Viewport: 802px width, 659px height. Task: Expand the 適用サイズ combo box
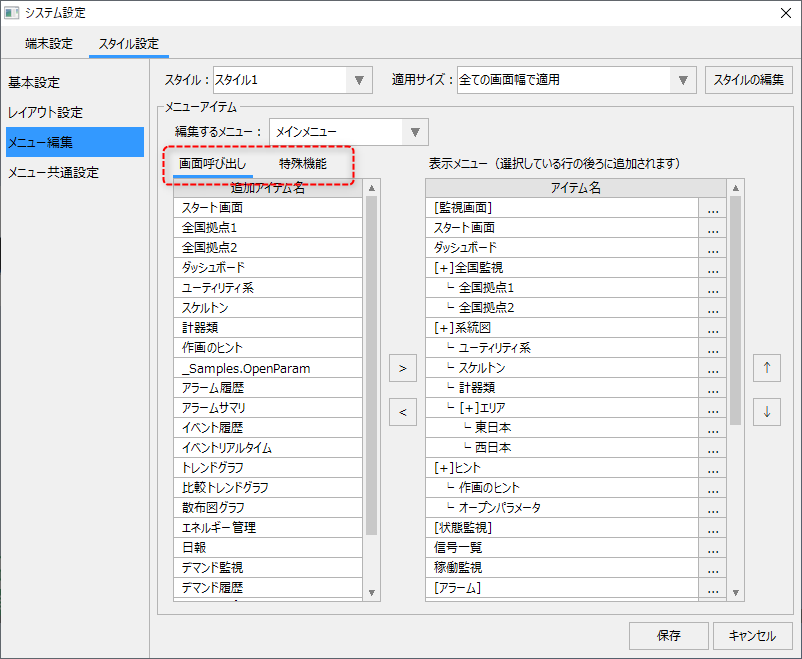click(684, 80)
